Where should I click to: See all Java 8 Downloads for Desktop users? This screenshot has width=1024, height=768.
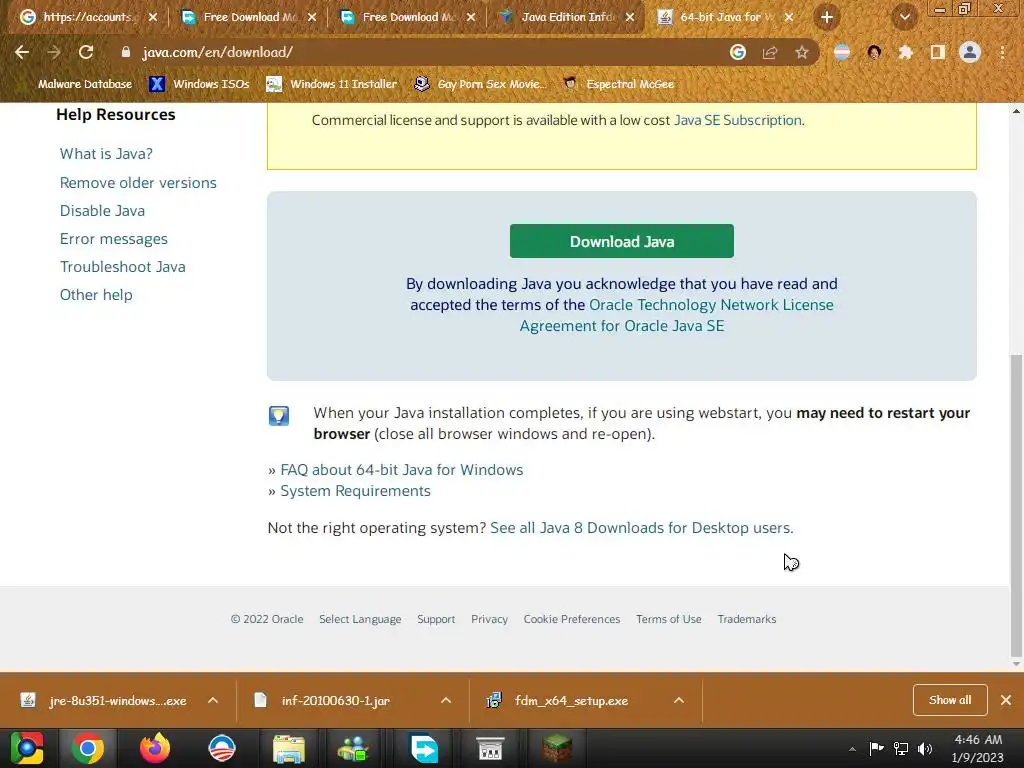point(641,528)
